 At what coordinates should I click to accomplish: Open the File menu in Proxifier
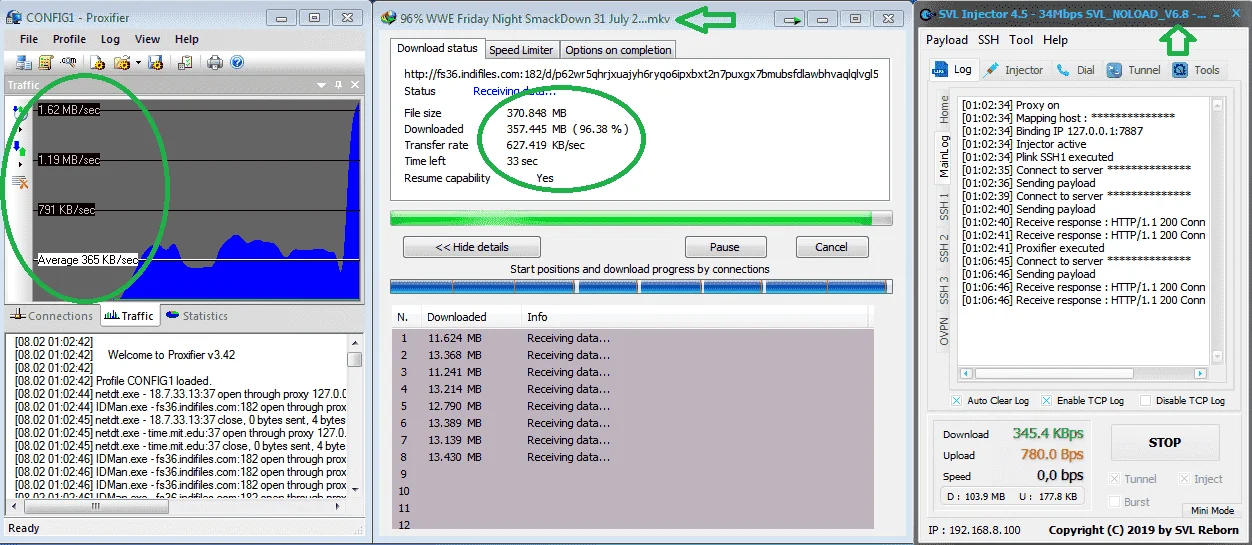point(29,39)
